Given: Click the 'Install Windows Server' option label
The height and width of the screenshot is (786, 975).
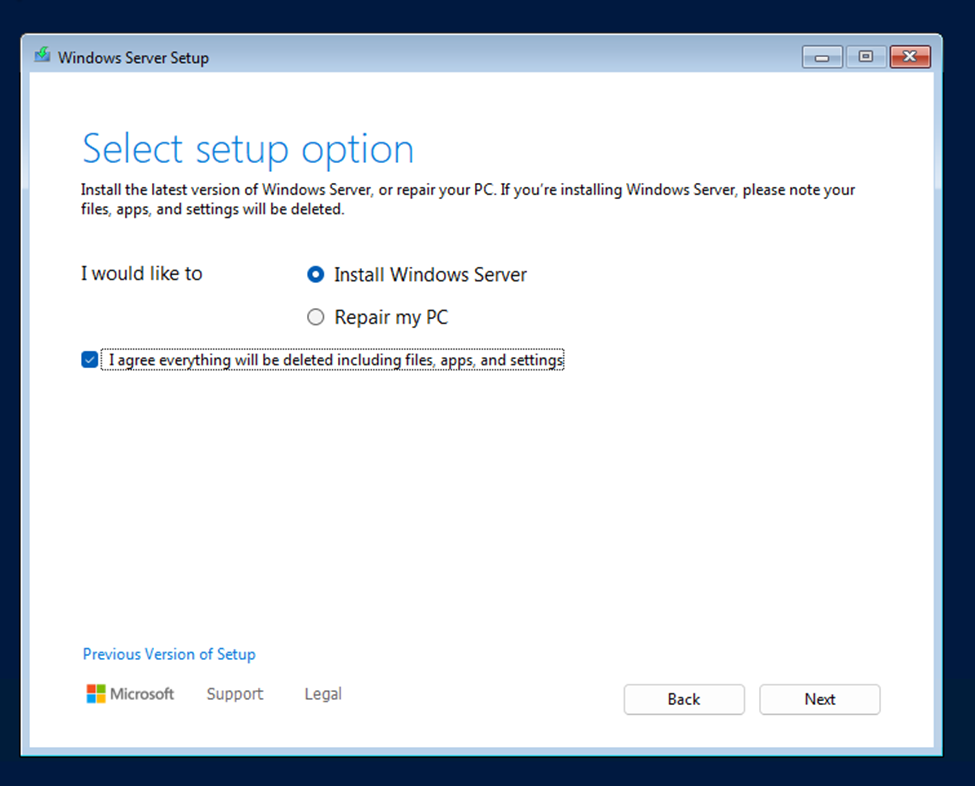Looking at the screenshot, I should pos(430,274).
